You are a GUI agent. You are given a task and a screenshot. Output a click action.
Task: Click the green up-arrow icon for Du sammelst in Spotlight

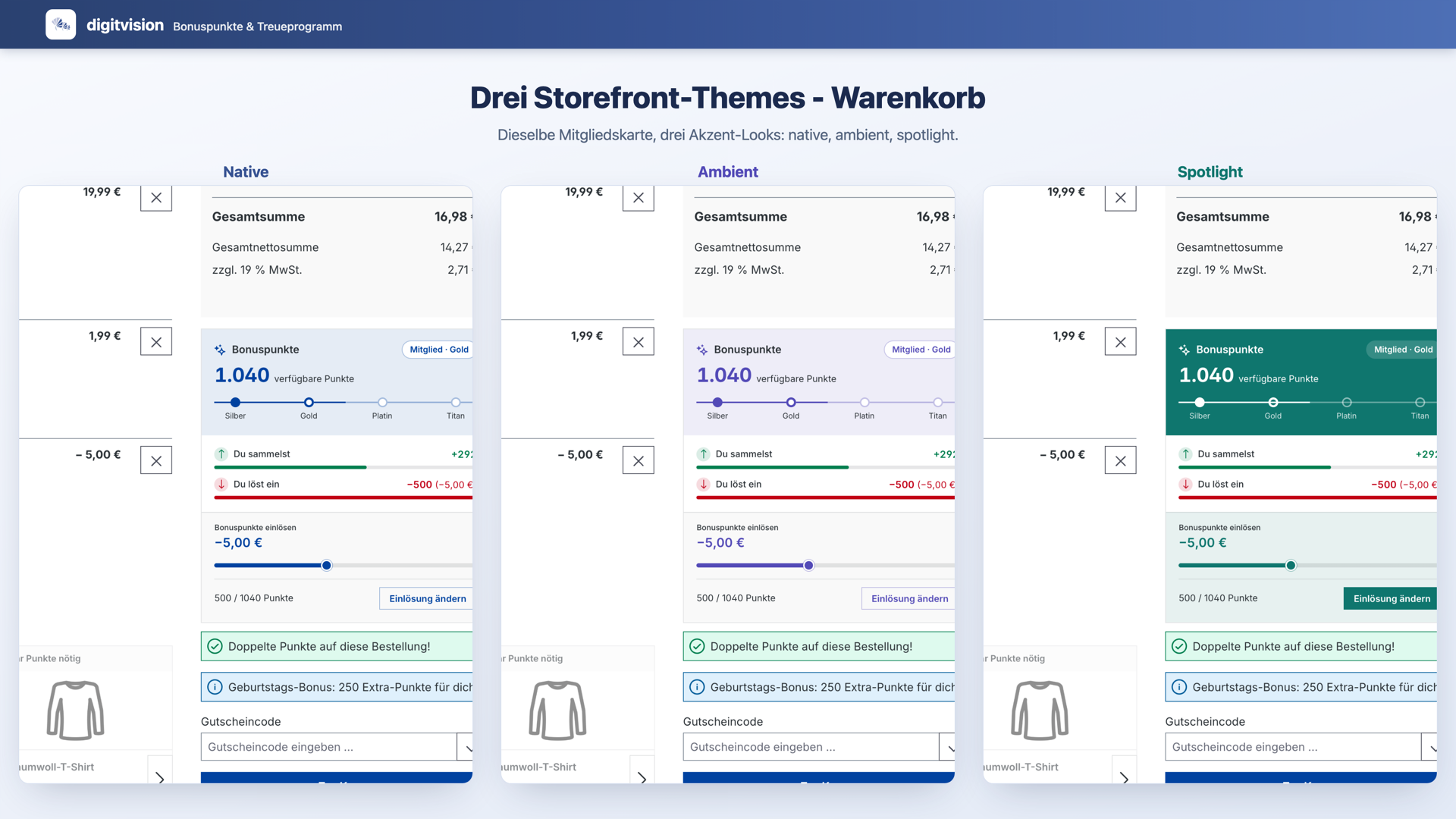click(1185, 453)
